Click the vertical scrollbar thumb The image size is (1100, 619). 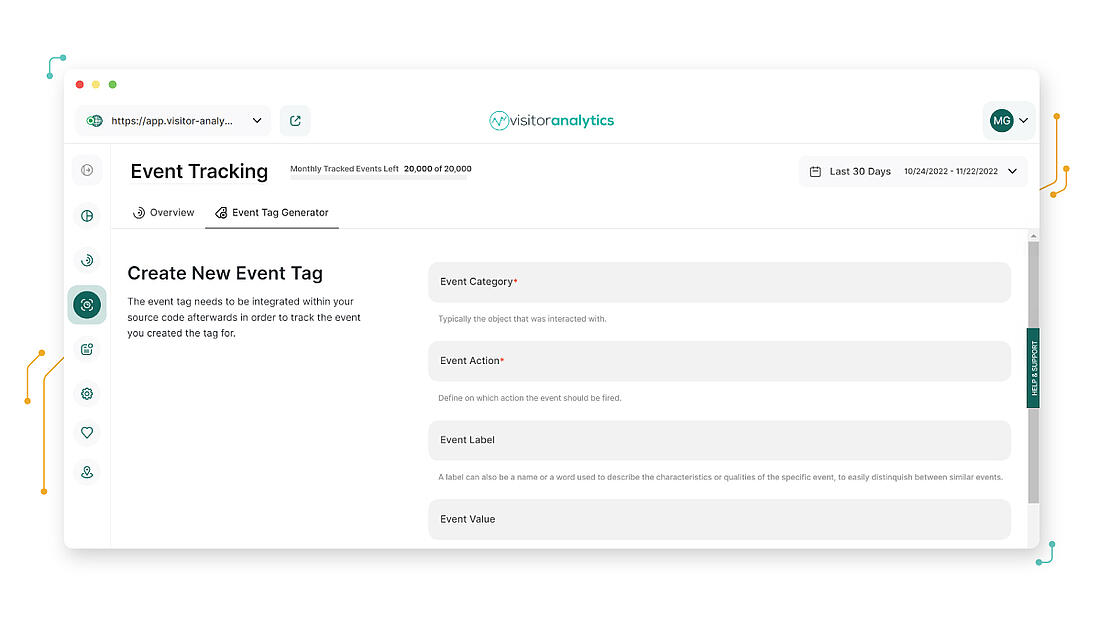click(x=1033, y=373)
